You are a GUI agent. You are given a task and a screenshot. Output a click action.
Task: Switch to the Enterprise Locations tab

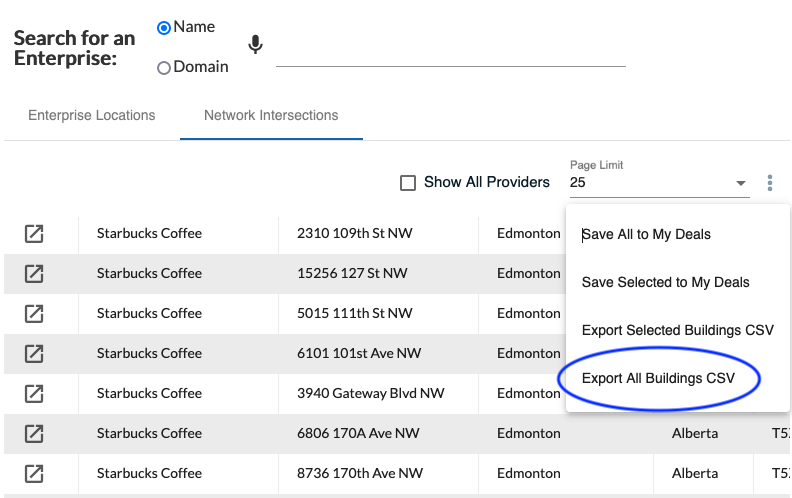tap(91, 115)
